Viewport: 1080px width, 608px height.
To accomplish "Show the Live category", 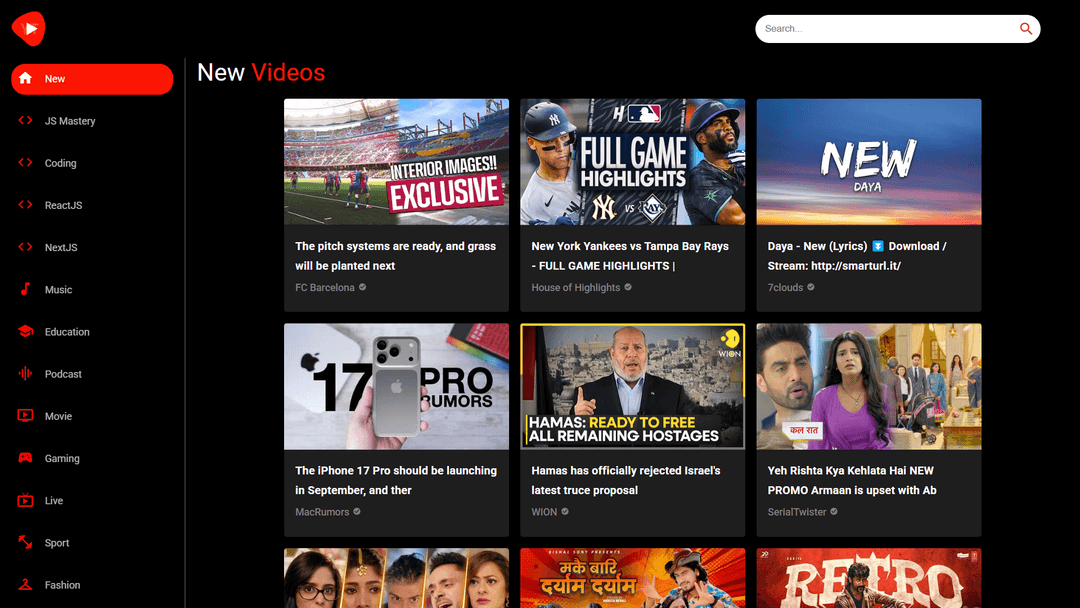I will 54,501.
